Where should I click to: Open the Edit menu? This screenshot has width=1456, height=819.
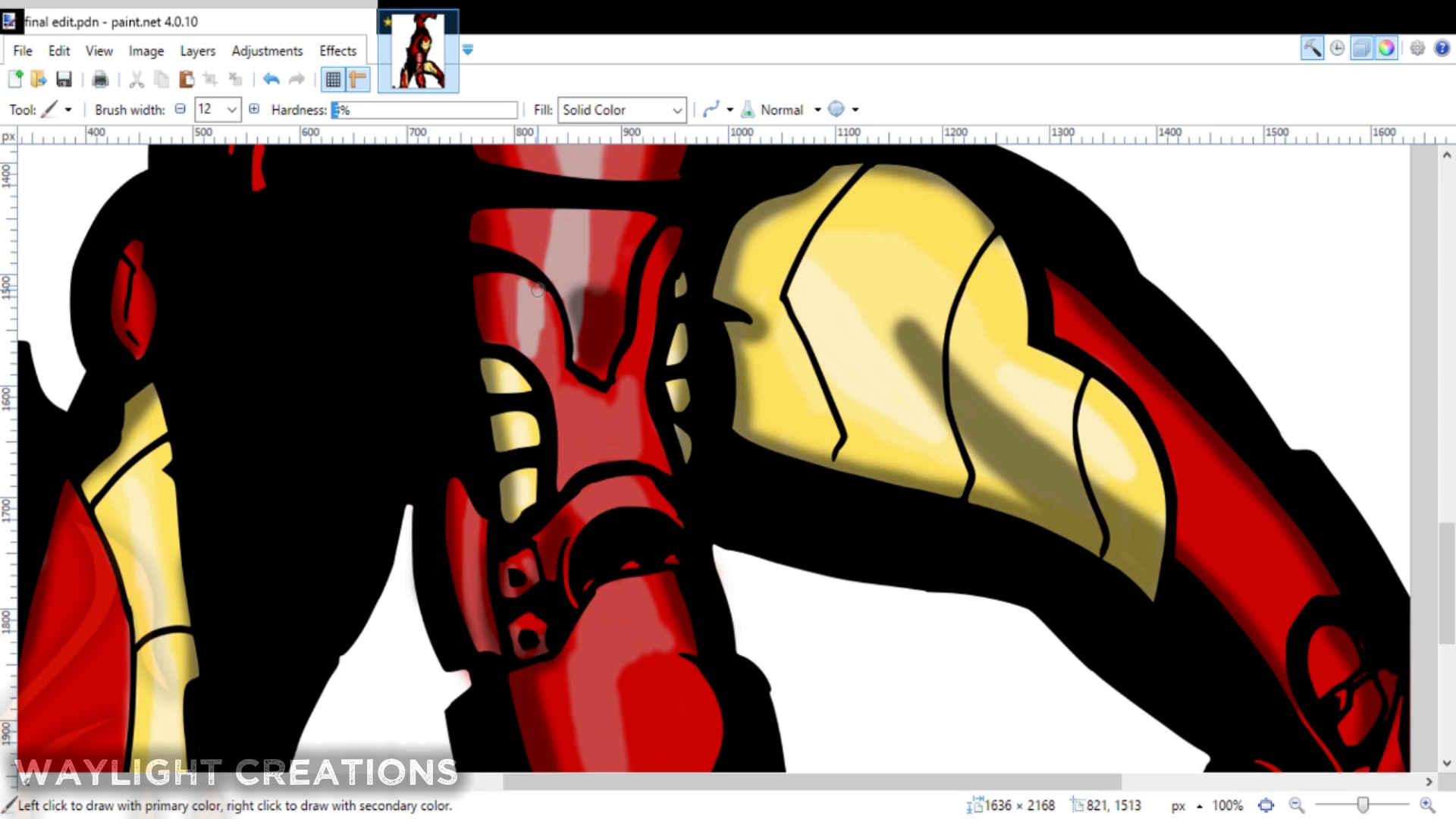pos(59,51)
